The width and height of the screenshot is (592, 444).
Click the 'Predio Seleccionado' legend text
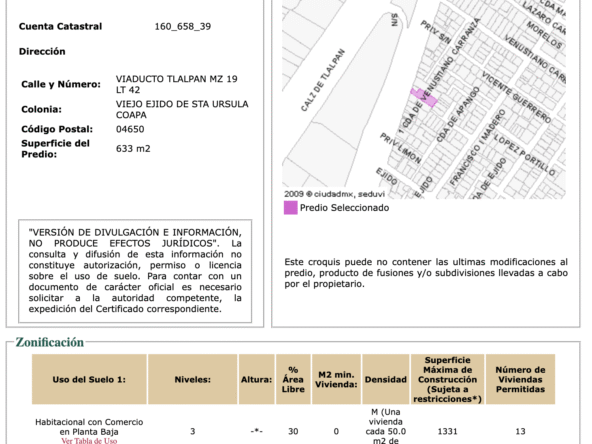344,208
